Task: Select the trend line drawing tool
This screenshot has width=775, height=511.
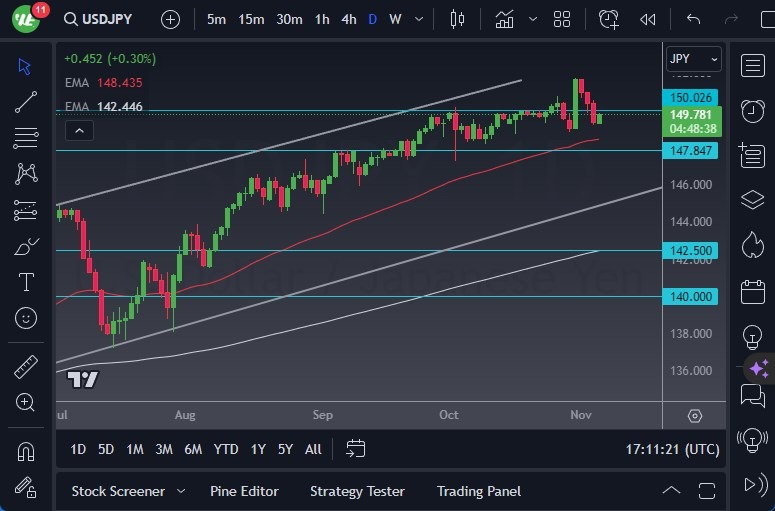Action: (26, 102)
